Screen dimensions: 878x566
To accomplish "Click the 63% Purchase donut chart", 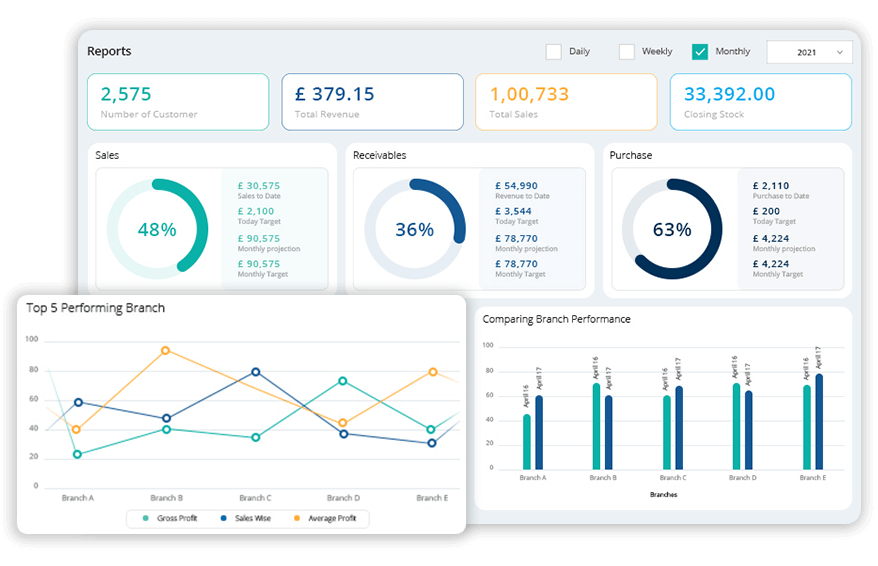I will click(x=672, y=229).
